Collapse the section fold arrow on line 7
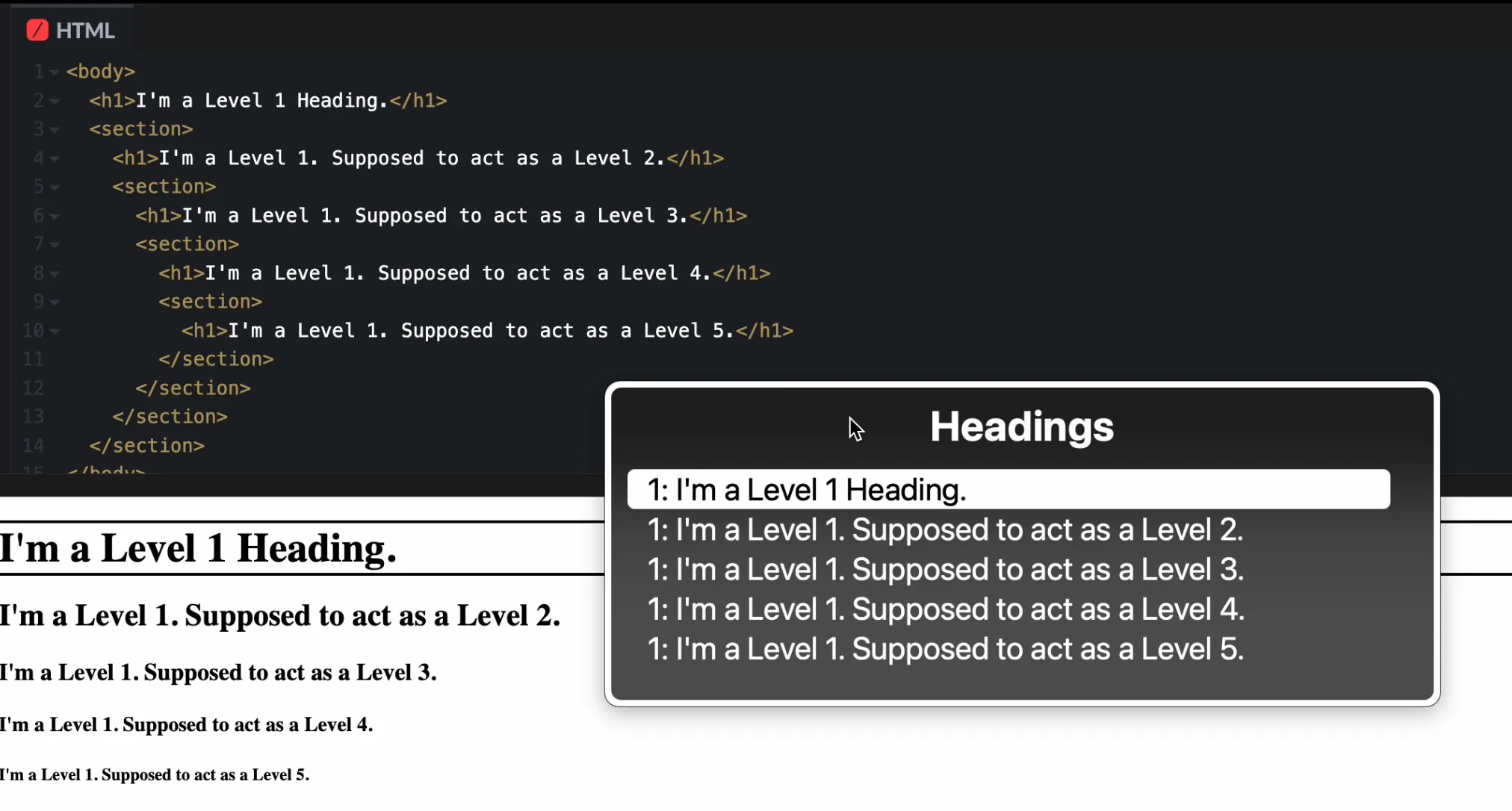This screenshot has width=1512, height=811. (55, 245)
